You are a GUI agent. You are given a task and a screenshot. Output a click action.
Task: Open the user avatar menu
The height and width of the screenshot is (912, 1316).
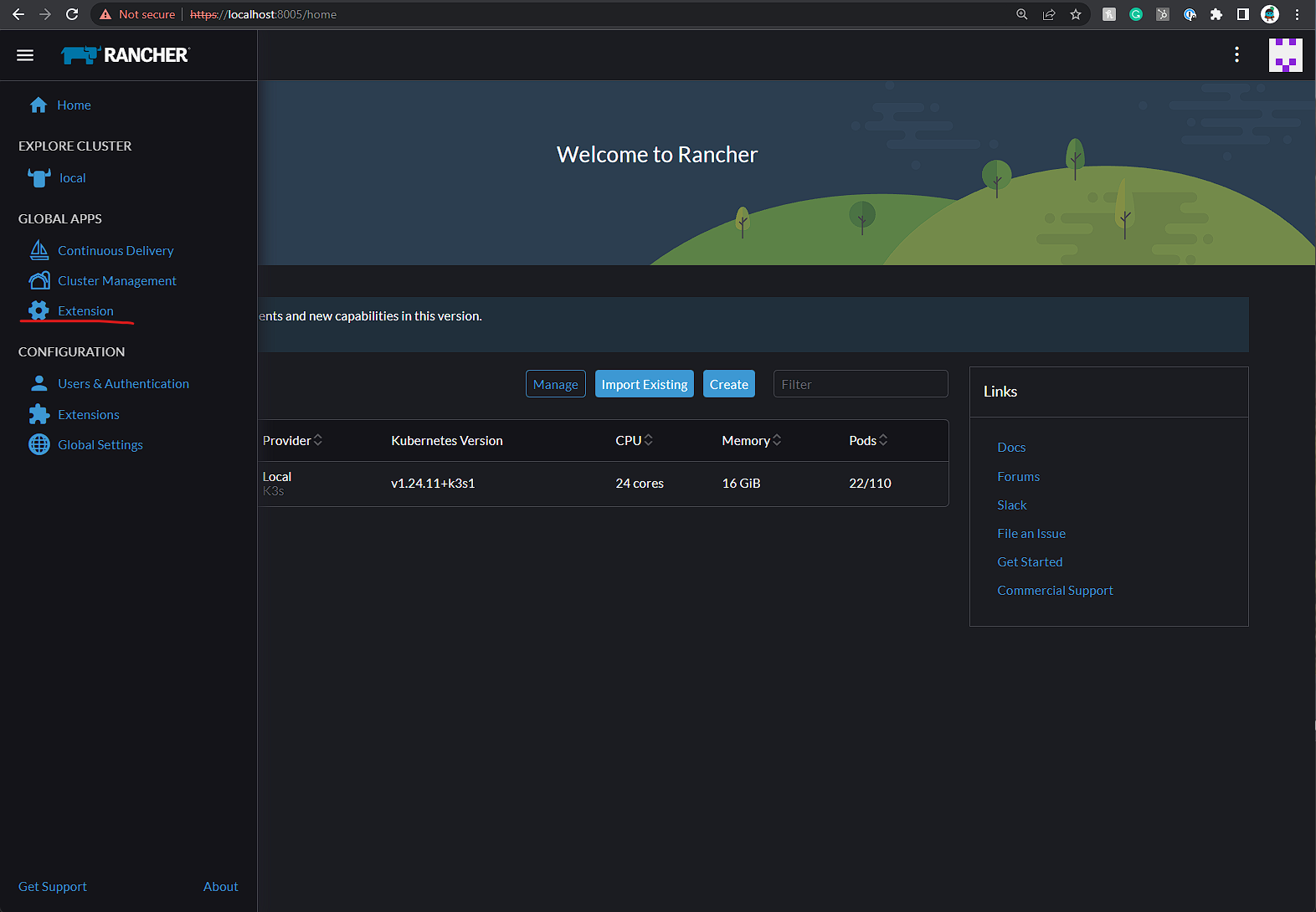pos(1285,55)
